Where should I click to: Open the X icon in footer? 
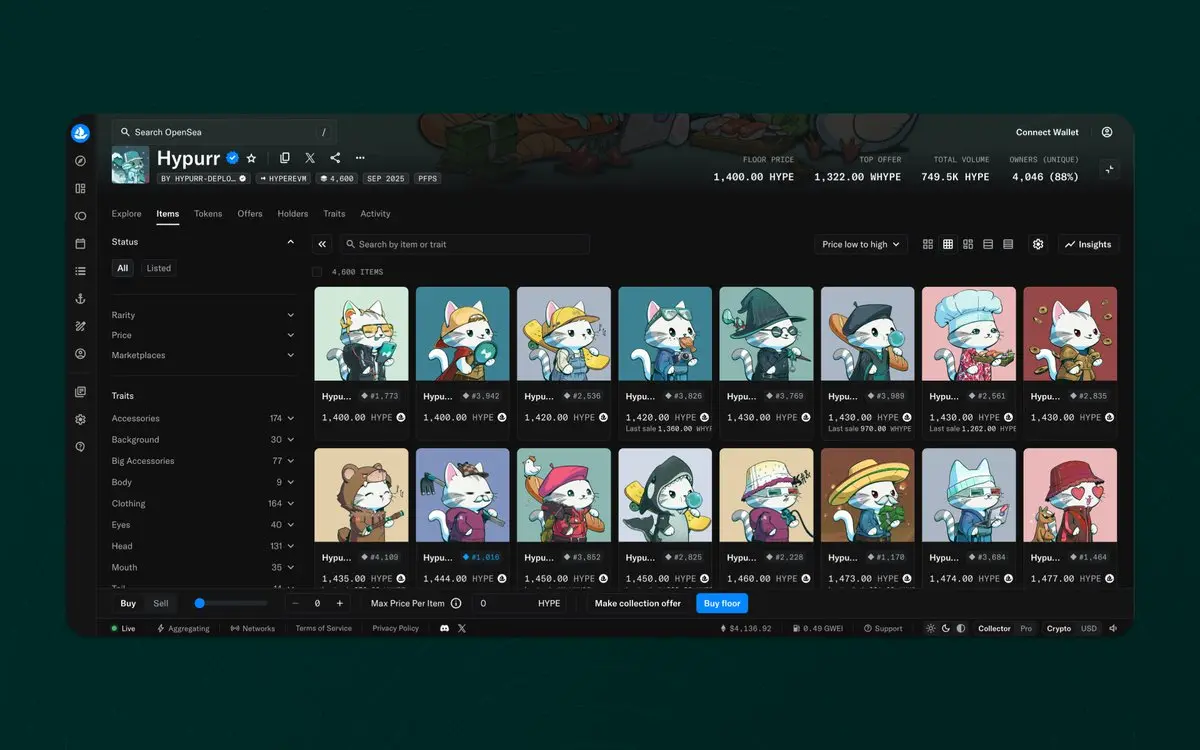click(462, 628)
